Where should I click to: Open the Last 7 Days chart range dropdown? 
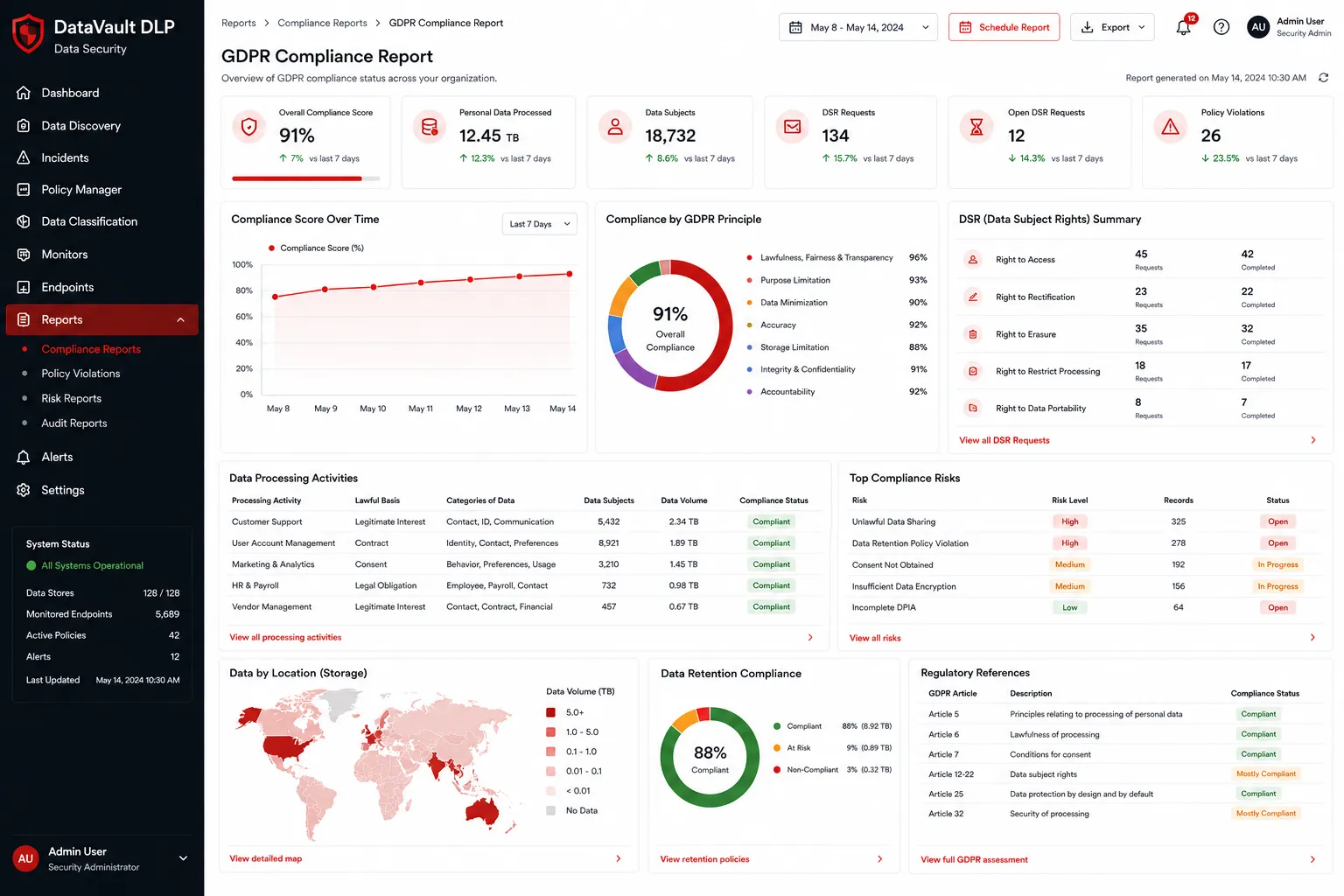coord(539,224)
